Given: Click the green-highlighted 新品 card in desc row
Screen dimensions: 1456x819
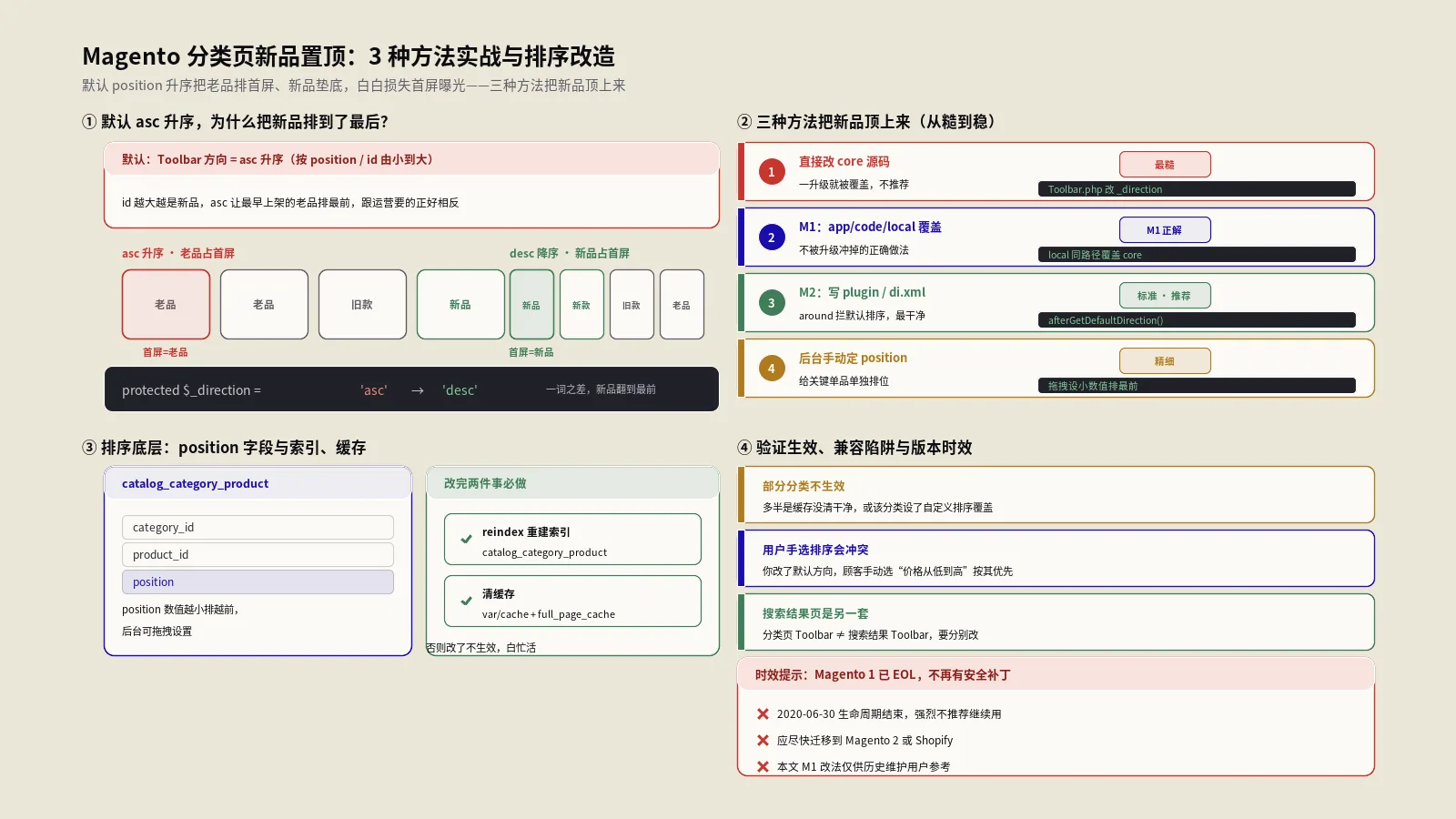Looking at the screenshot, I should coord(531,305).
